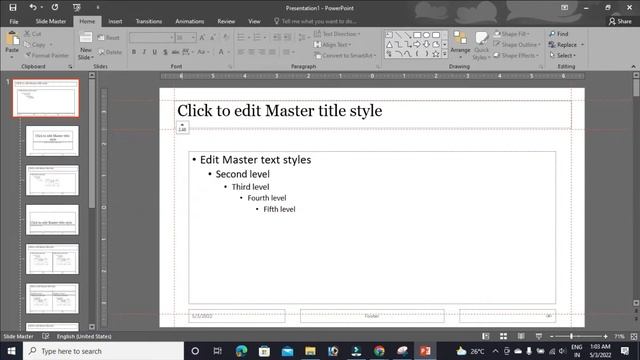
Task: Select the Rectangle shape in gallery
Action: tap(417, 35)
